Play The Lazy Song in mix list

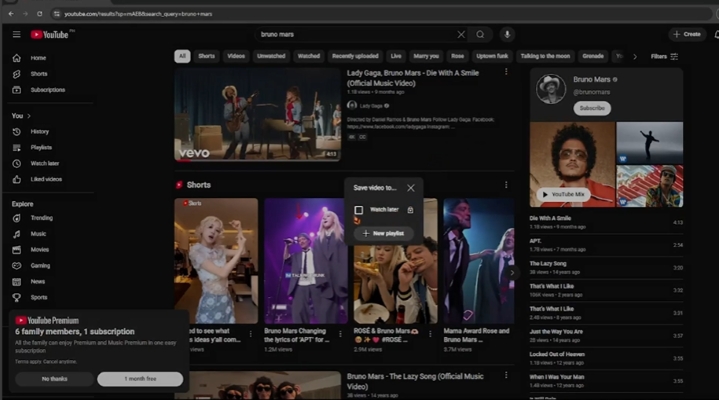tap(606, 267)
